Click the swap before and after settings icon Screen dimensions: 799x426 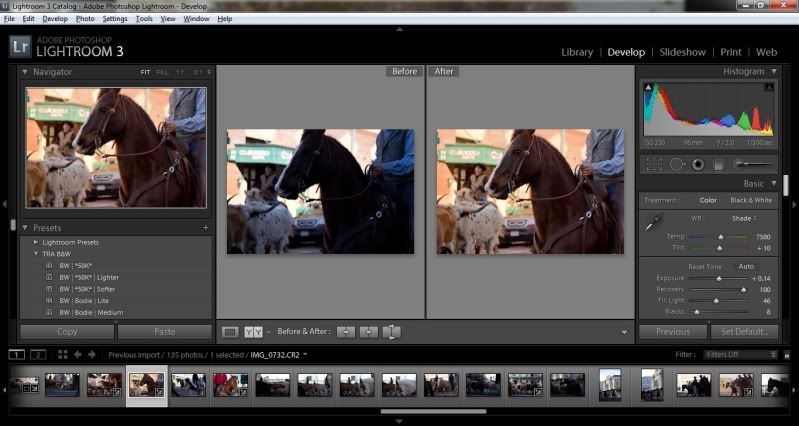(x=391, y=332)
